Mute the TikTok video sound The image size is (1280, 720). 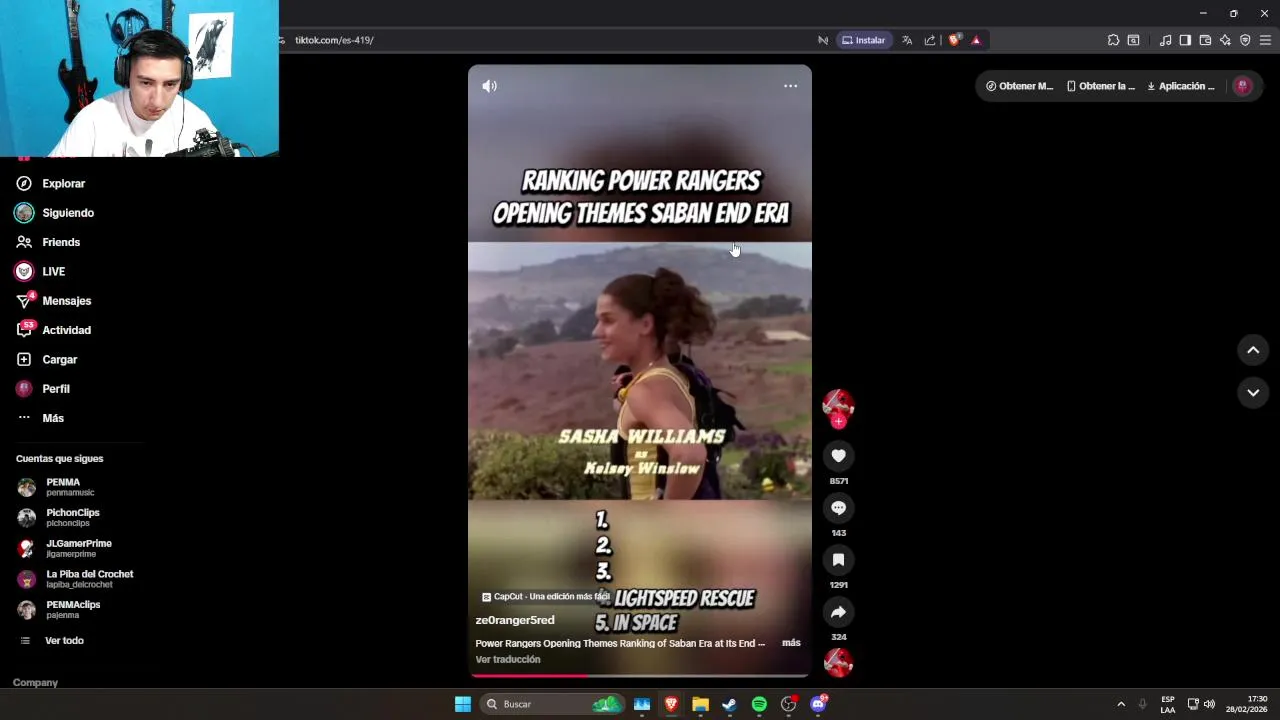coord(489,86)
